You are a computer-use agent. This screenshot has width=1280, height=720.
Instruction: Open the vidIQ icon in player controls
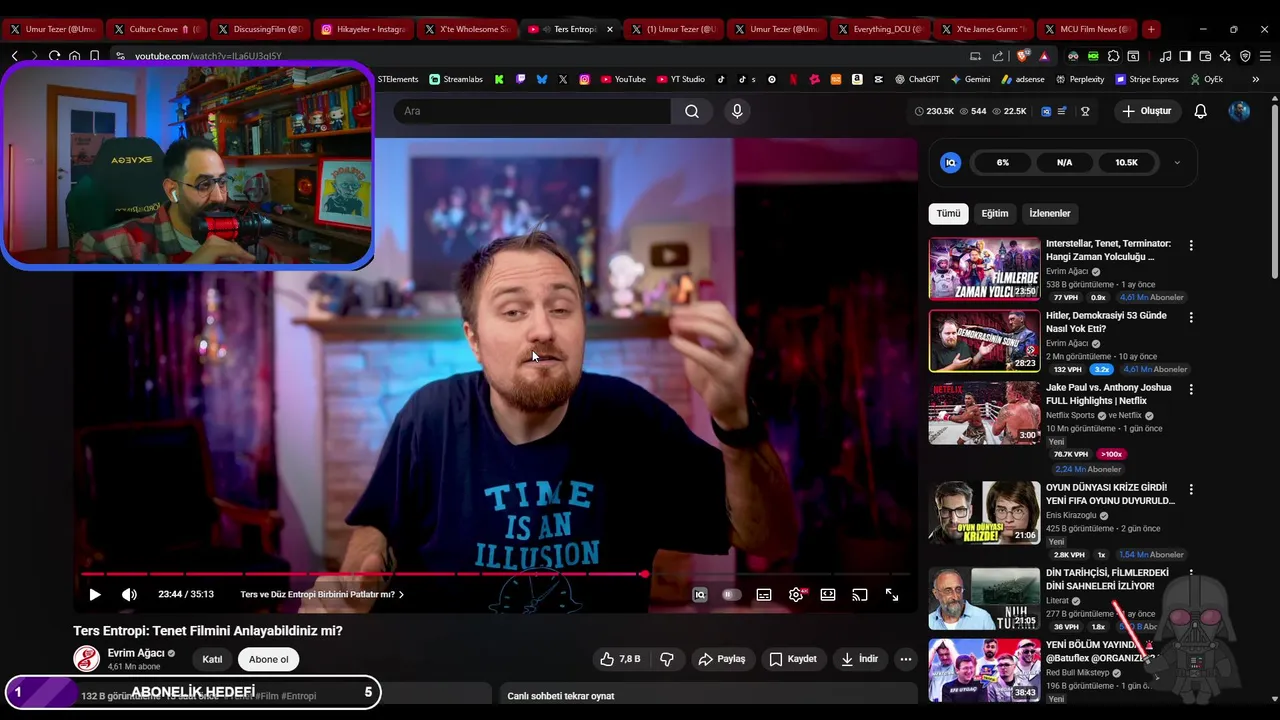(700, 595)
